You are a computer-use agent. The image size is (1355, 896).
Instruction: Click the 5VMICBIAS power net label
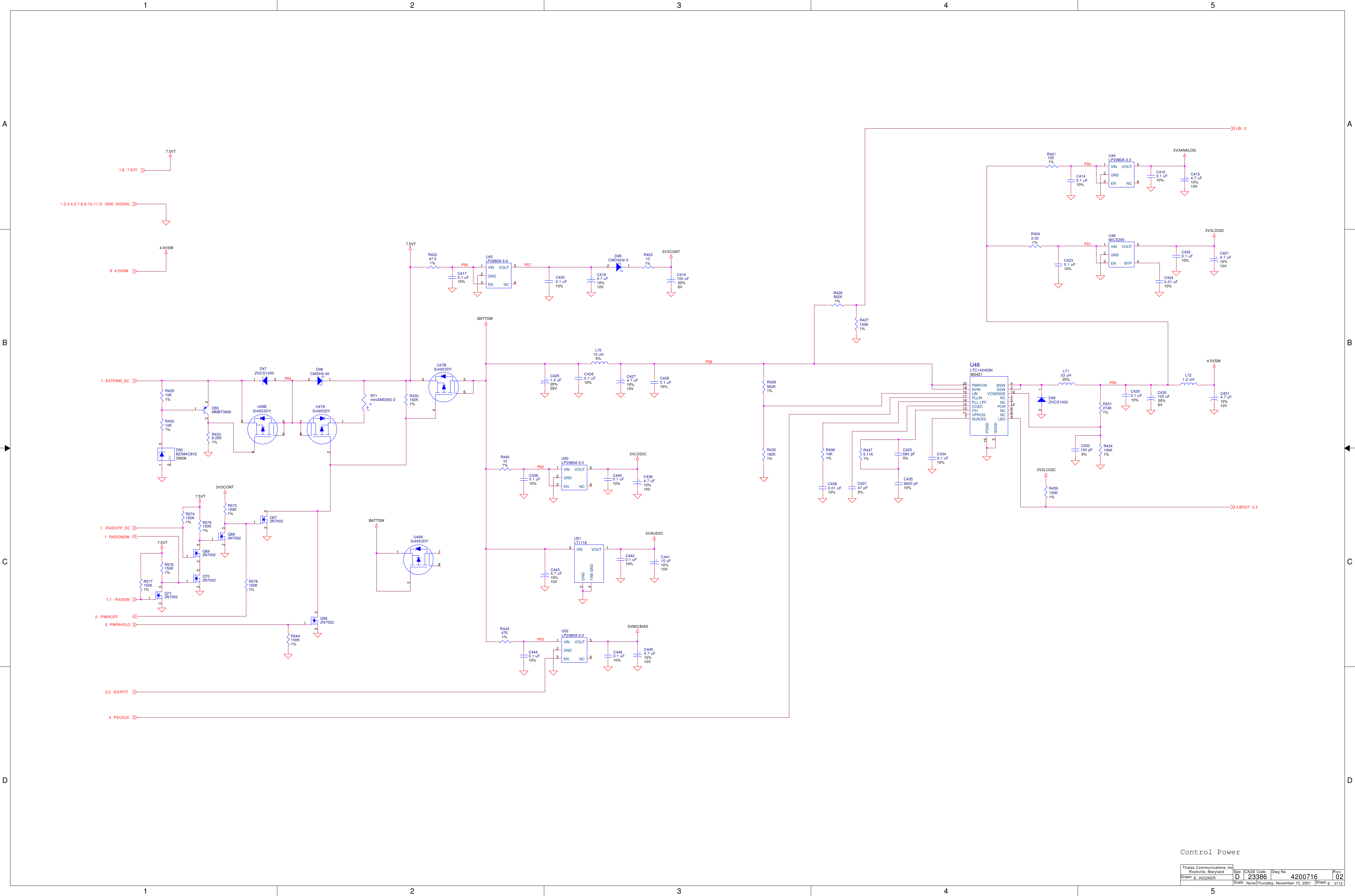click(637, 626)
